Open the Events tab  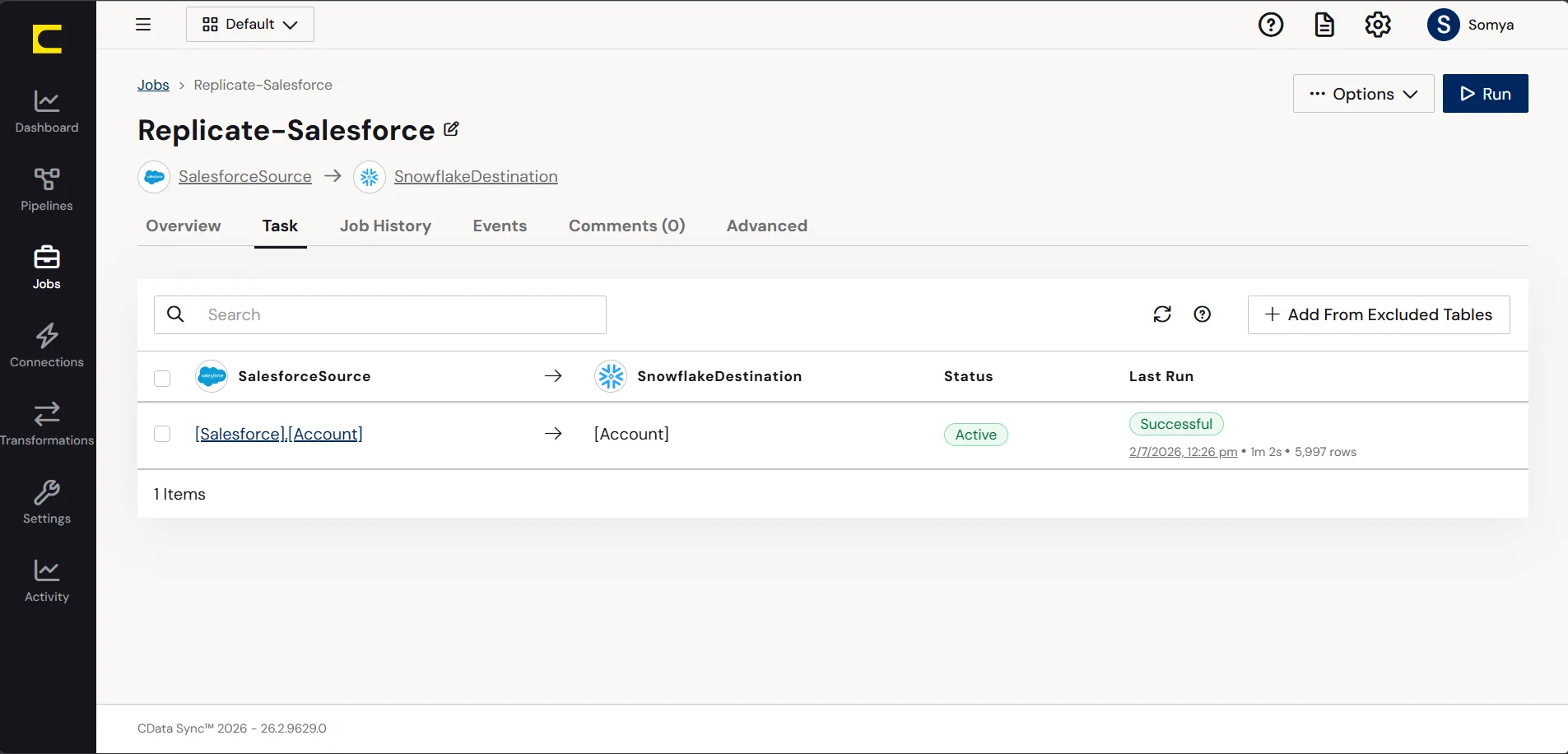(500, 226)
